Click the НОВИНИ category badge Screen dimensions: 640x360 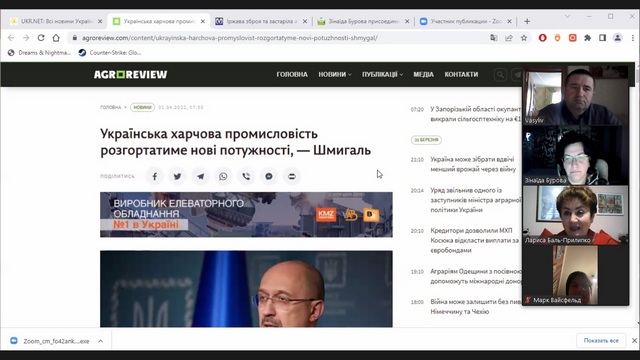click(x=142, y=107)
